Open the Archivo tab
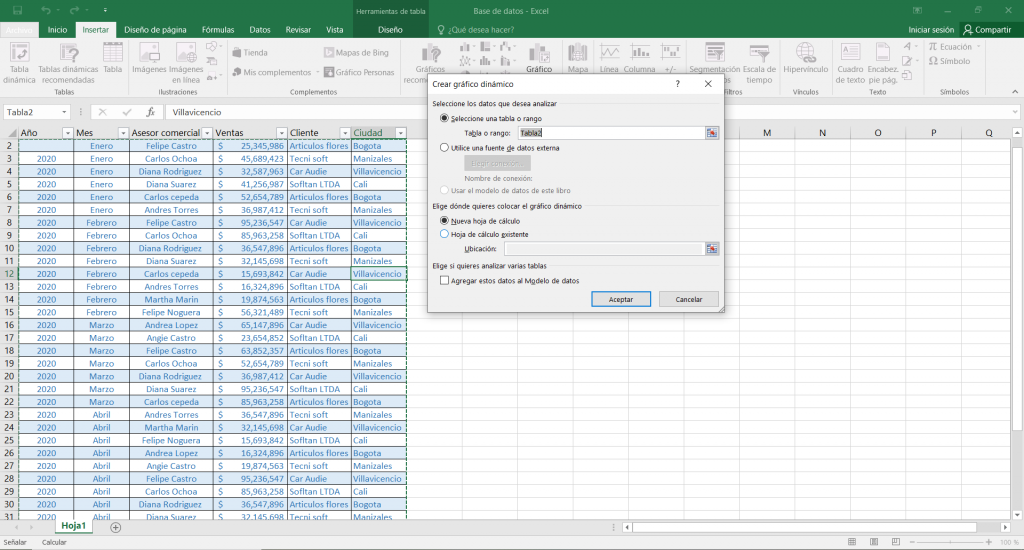Screen dimensions: 1024x550 (20, 29)
